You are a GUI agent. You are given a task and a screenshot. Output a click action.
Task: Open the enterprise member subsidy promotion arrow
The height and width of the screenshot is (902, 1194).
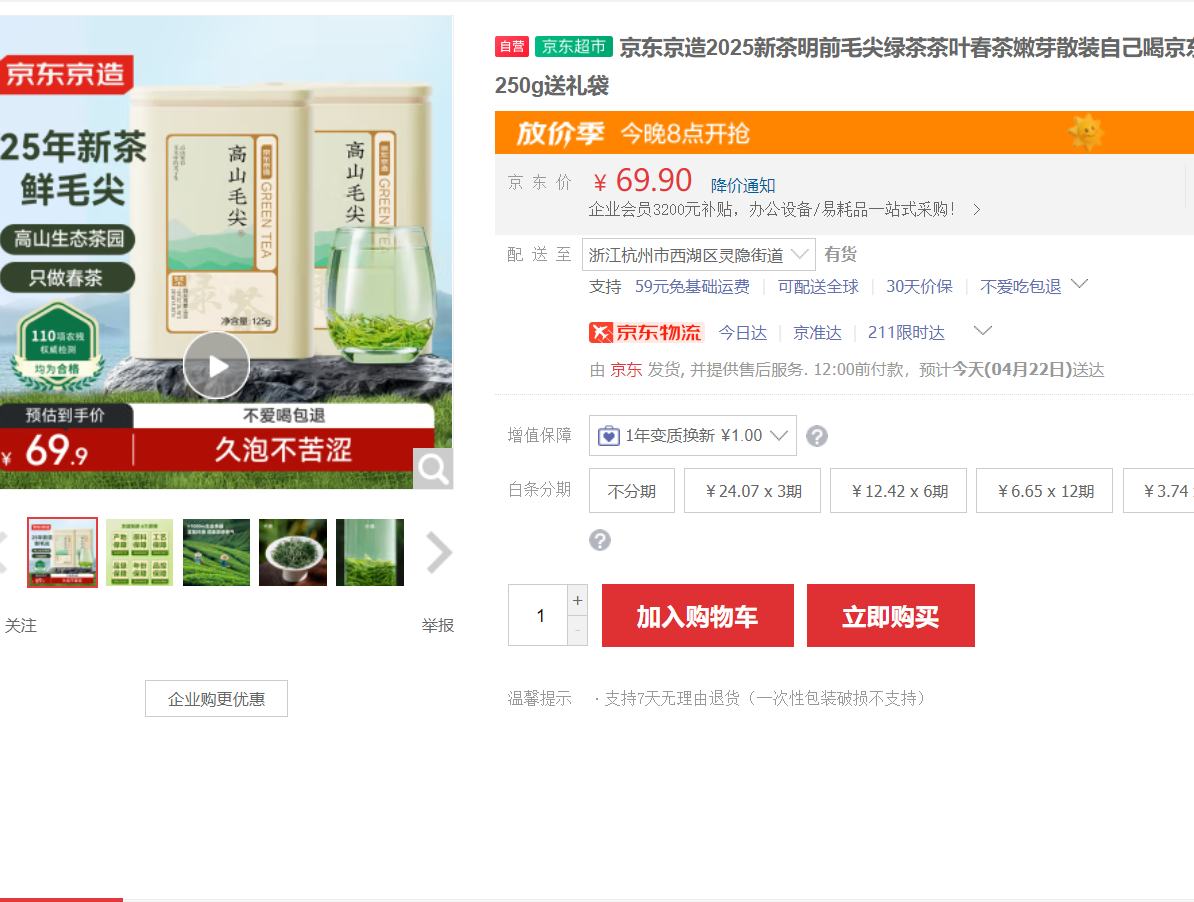(977, 209)
